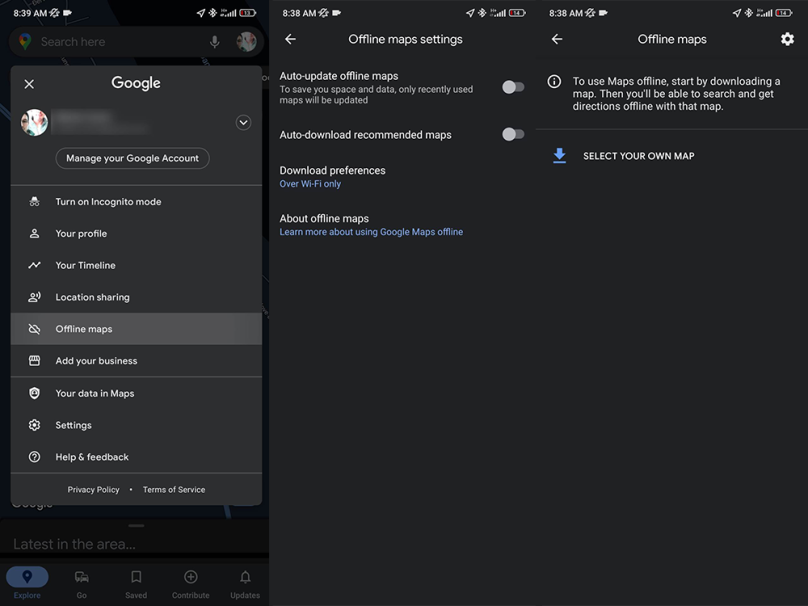Turn on Auto-download recommended maps
The height and width of the screenshot is (606, 808).
pyautogui.click(x=513, y=134)
